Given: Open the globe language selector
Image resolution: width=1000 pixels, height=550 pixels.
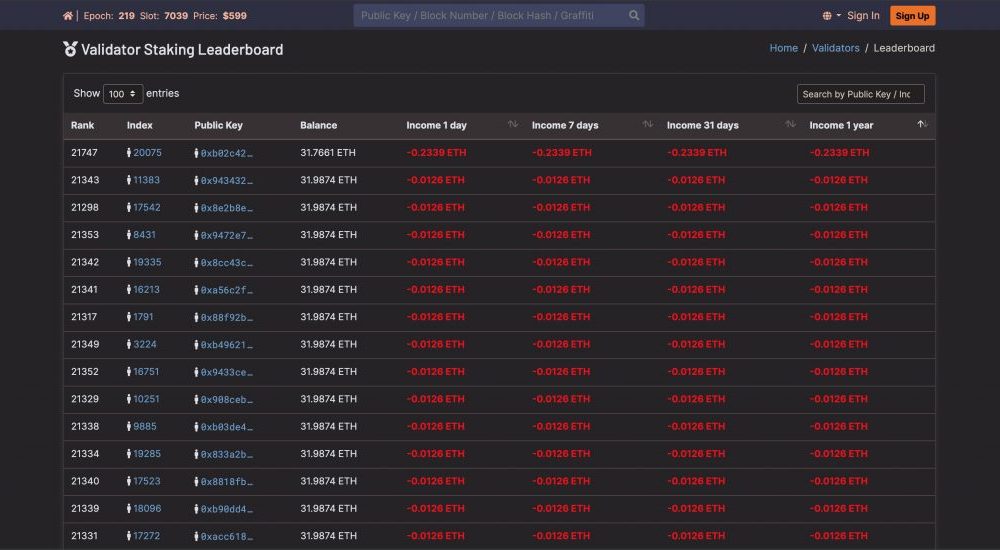Looking at the screenshot, I should (831, 16).
